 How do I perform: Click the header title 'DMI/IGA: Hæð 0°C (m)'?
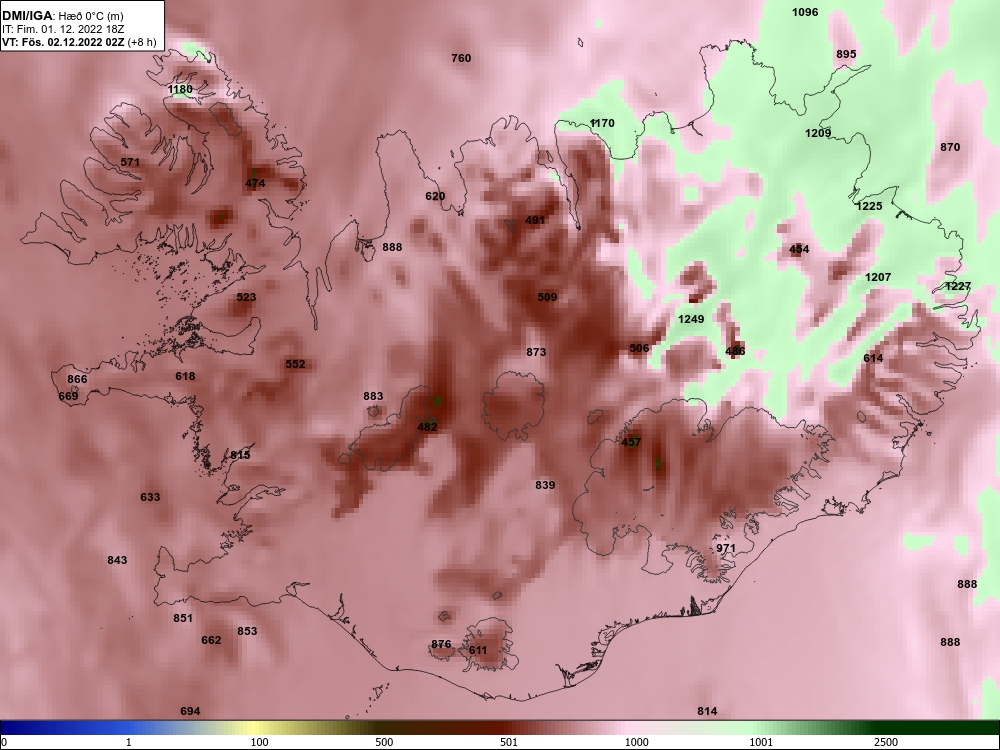point(62,16)
